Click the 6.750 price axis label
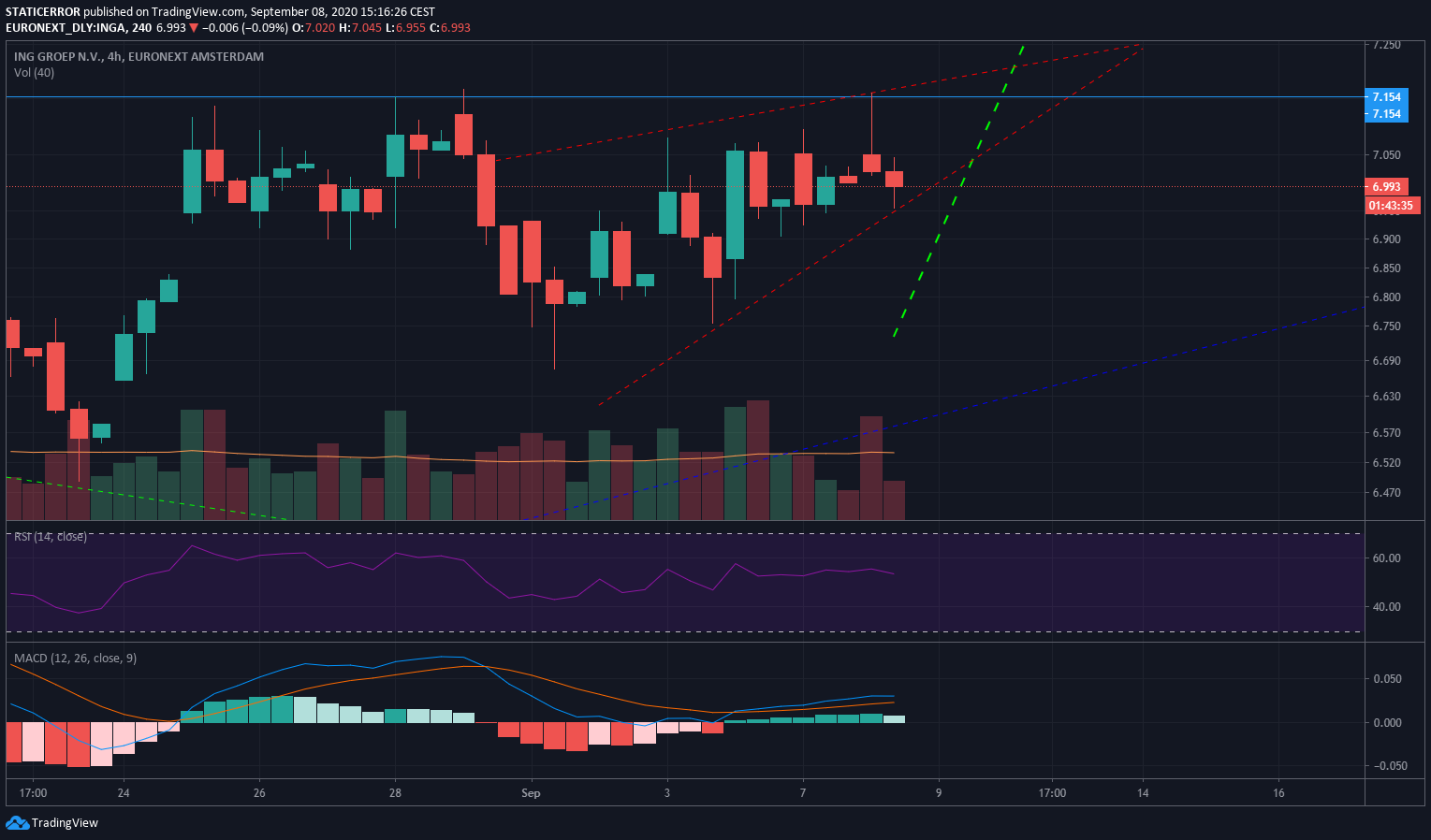Image resolution: width=1431 pixels, height=840 pixels. click(x=1386, y=326)
